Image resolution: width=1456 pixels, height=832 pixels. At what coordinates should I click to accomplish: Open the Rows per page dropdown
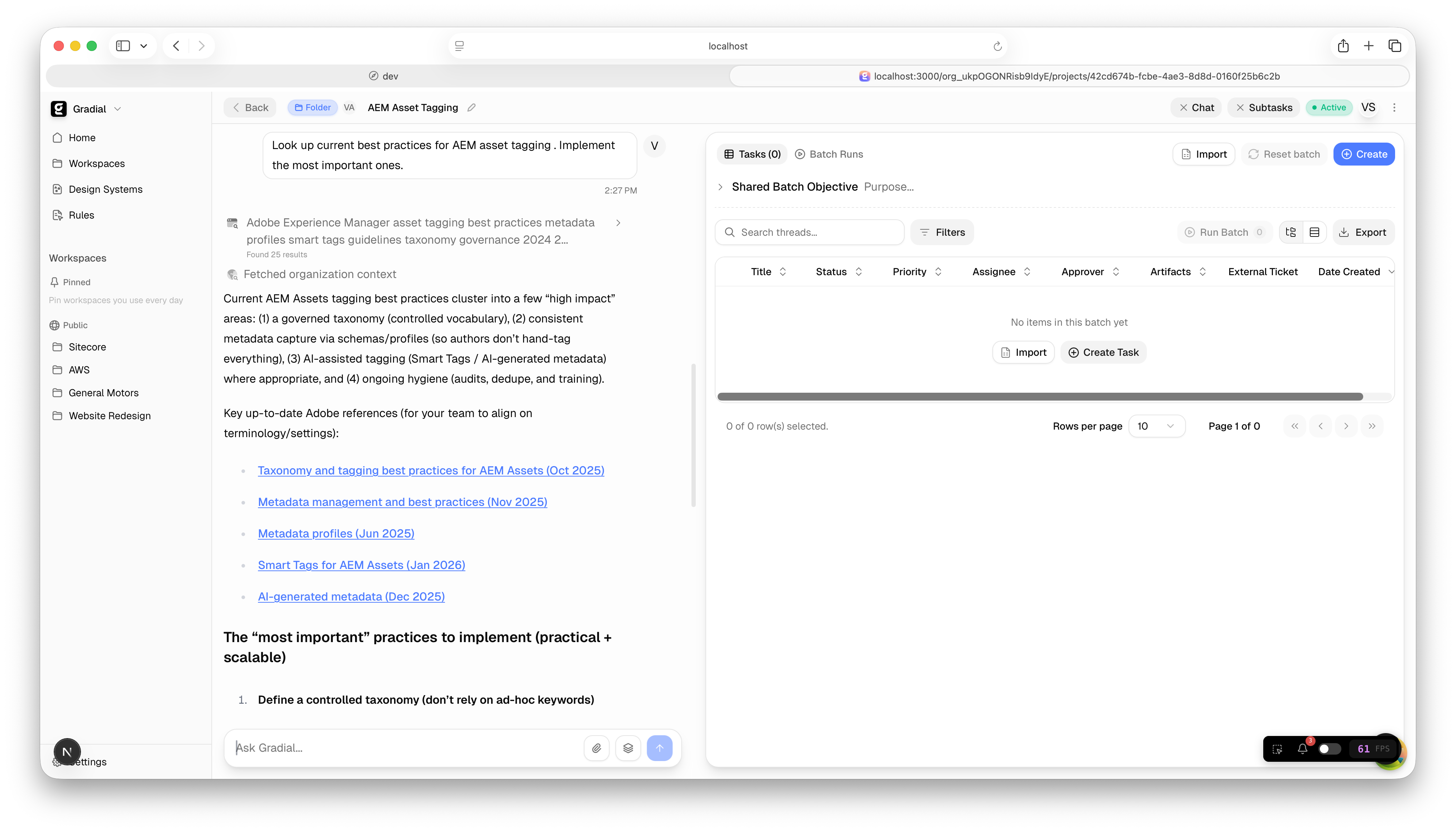(1157, 426)
